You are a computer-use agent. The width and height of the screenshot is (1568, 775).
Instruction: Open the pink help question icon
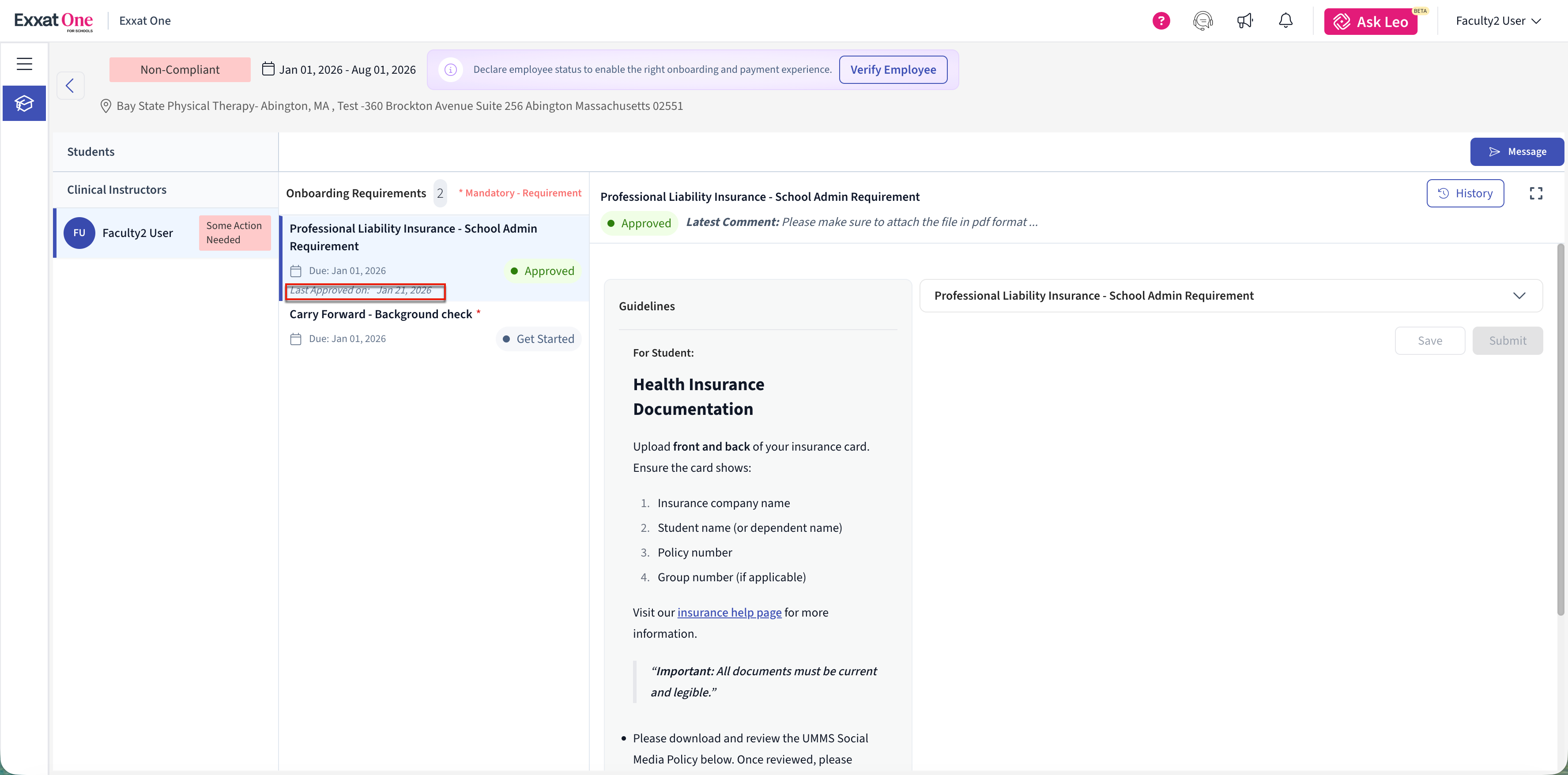coord(1161,21)
